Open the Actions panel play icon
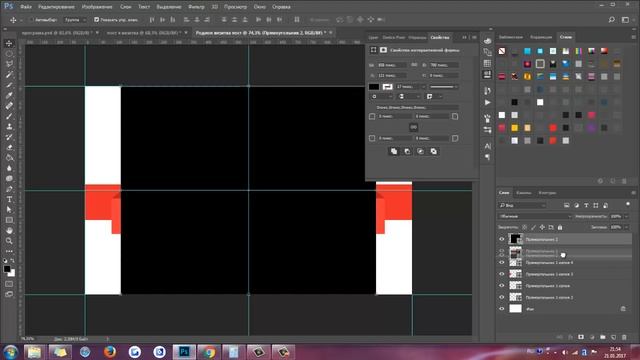The height and width of the screenshot is (360, 640). coord(487,102)
